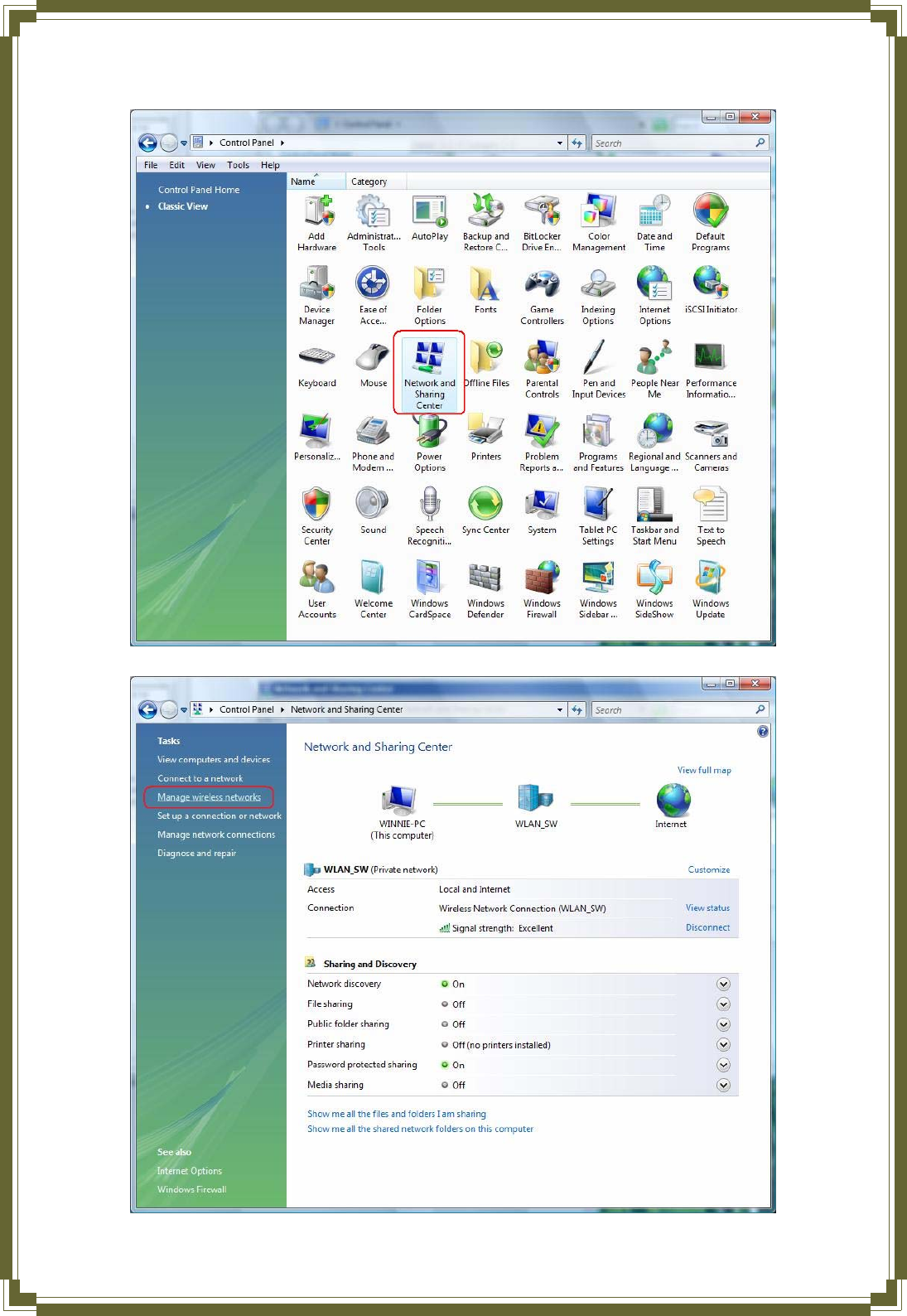Open Windows Defender icon

pyautogui.click(x=485, y=590)
